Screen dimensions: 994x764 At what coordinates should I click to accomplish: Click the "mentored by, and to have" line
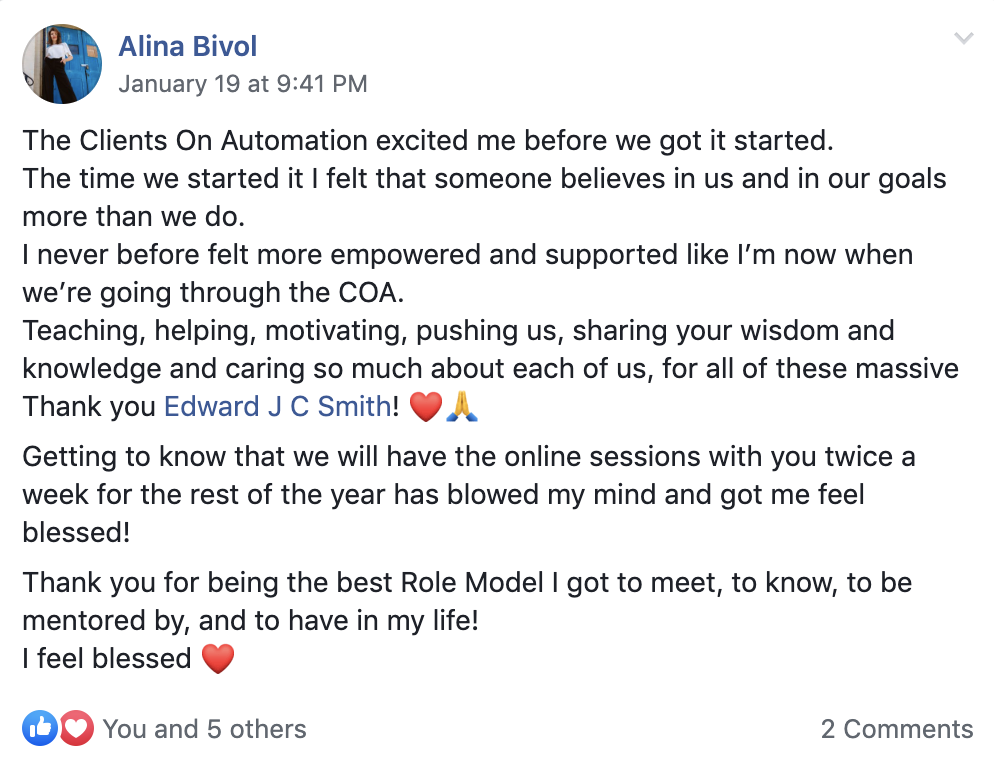250,620
